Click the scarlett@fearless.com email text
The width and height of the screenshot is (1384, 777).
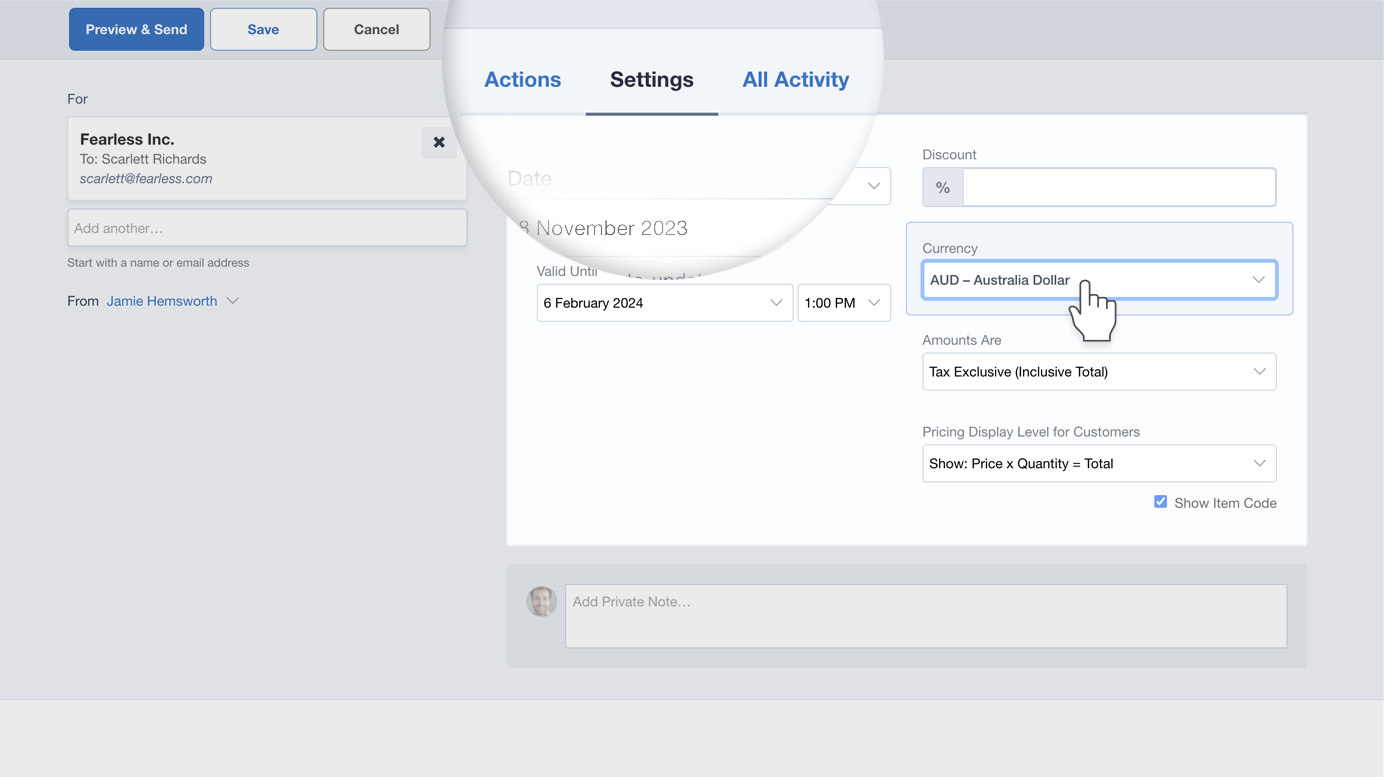(x=146, y=179)
